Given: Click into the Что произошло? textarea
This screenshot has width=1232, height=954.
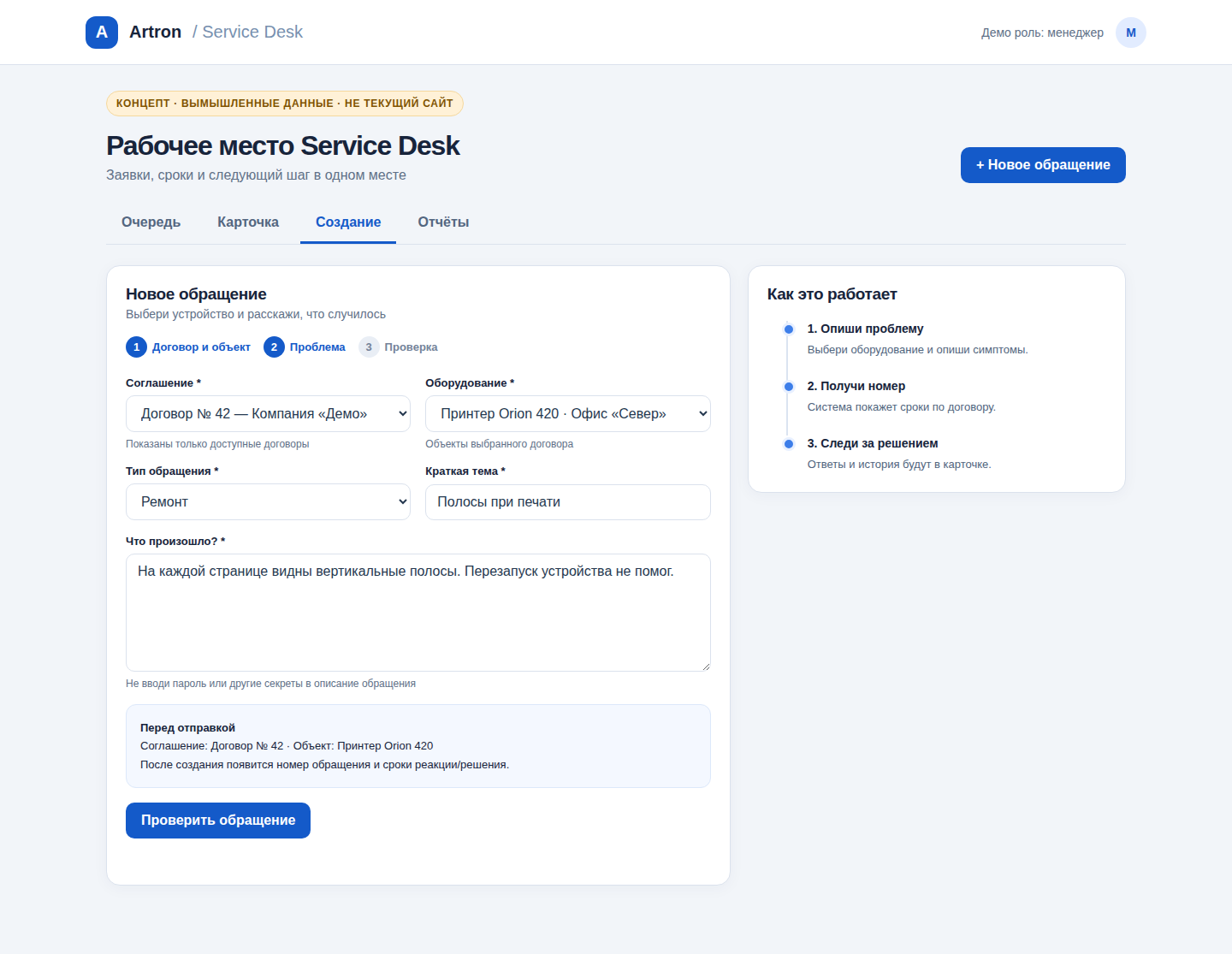Looking at the screenshot, I should pos(418,613).
